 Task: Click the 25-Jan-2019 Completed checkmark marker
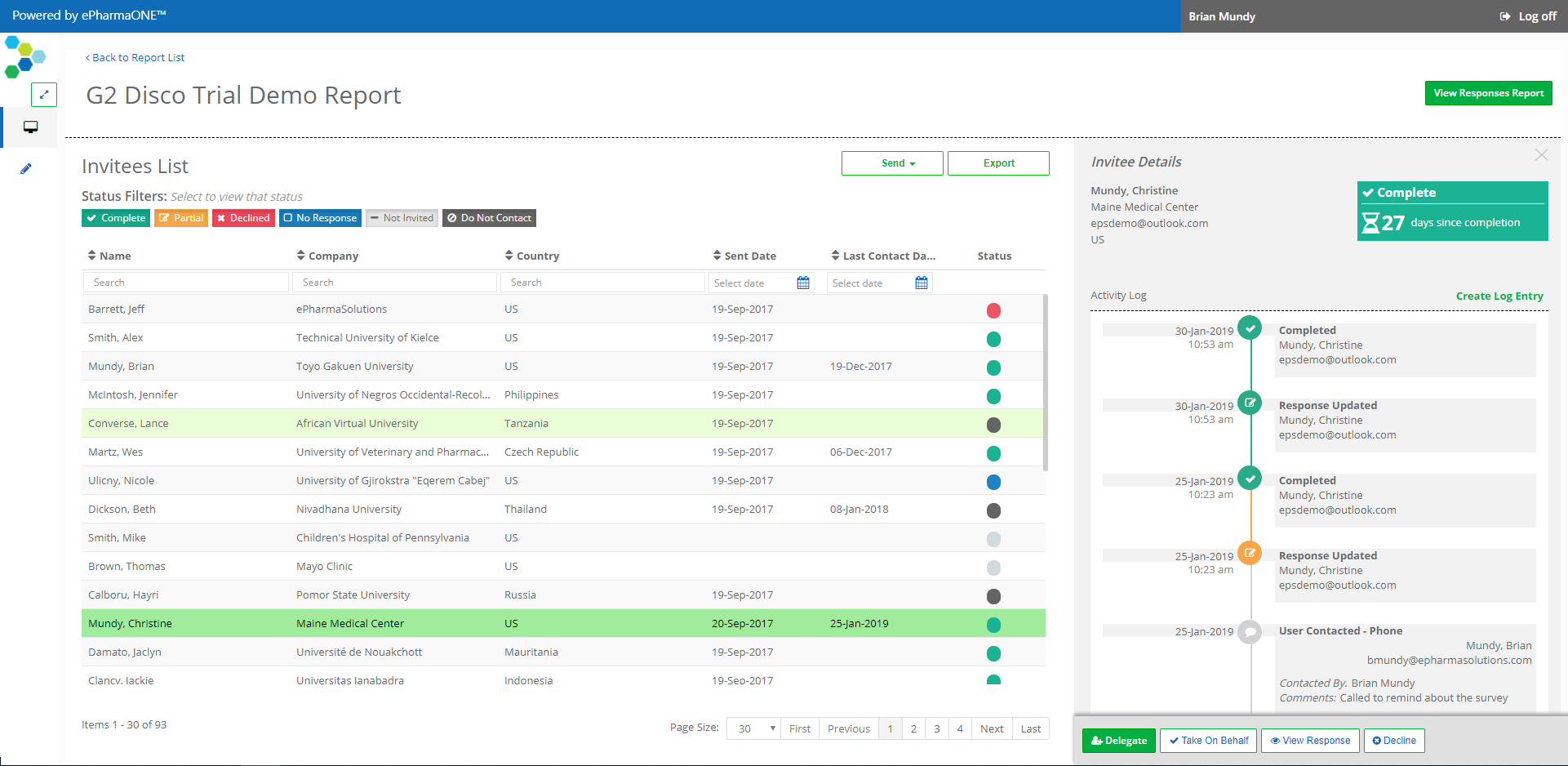[1250, 478]
